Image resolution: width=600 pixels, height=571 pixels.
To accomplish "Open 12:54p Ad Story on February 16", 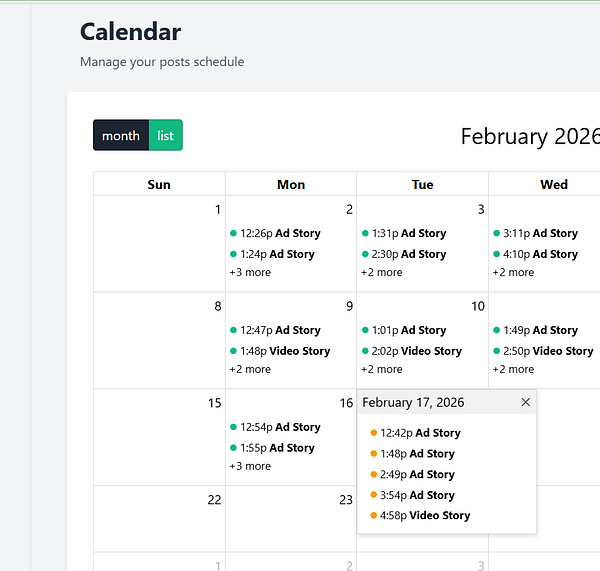I will pyautogui.click(x=280, y=427).
